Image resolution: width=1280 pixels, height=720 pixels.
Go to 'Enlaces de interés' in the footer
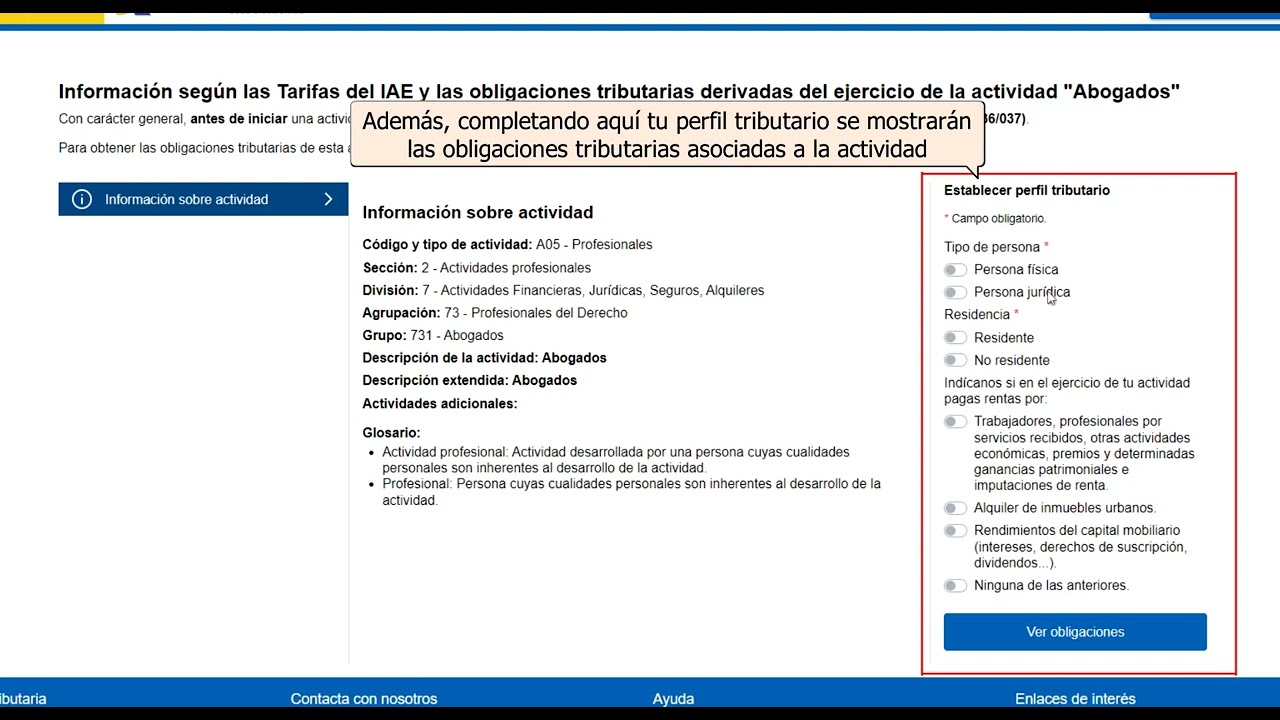(1075, 699)
